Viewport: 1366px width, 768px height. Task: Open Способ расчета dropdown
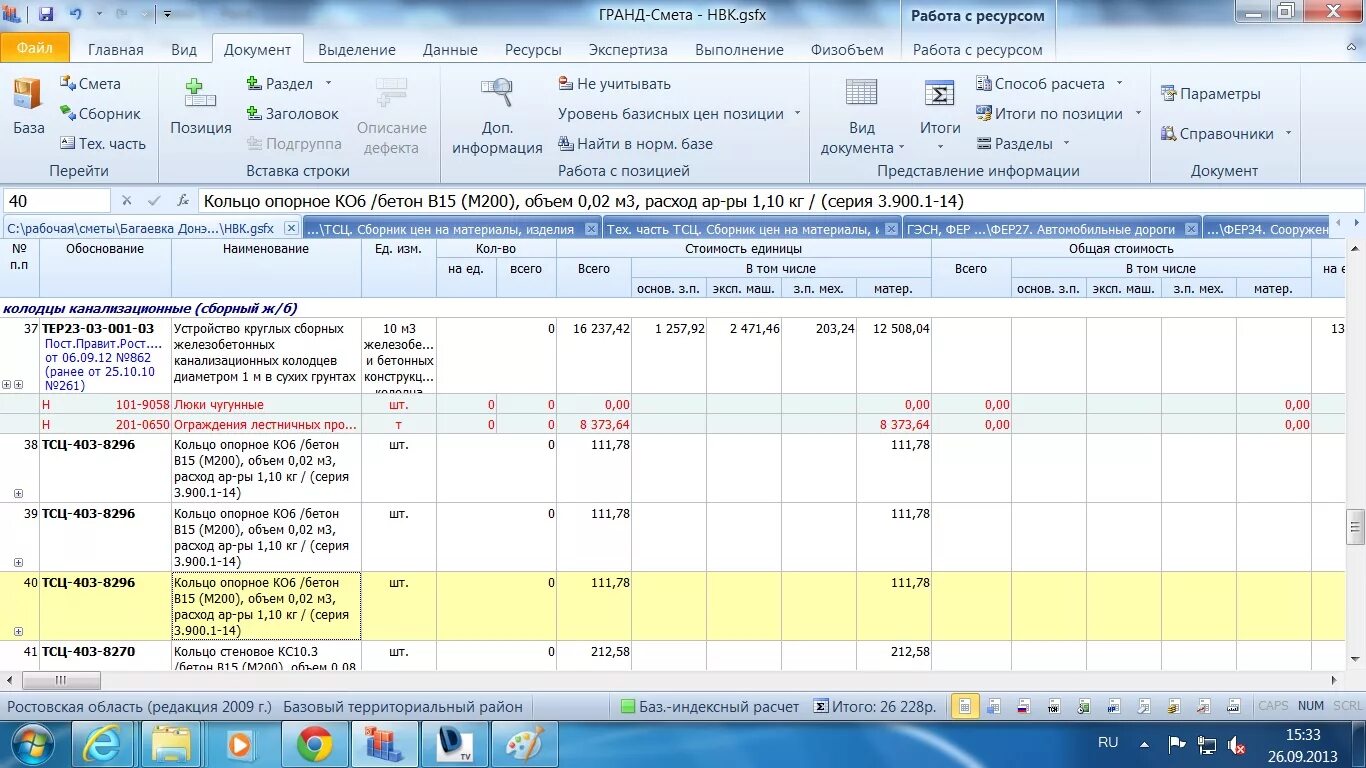1049,84
